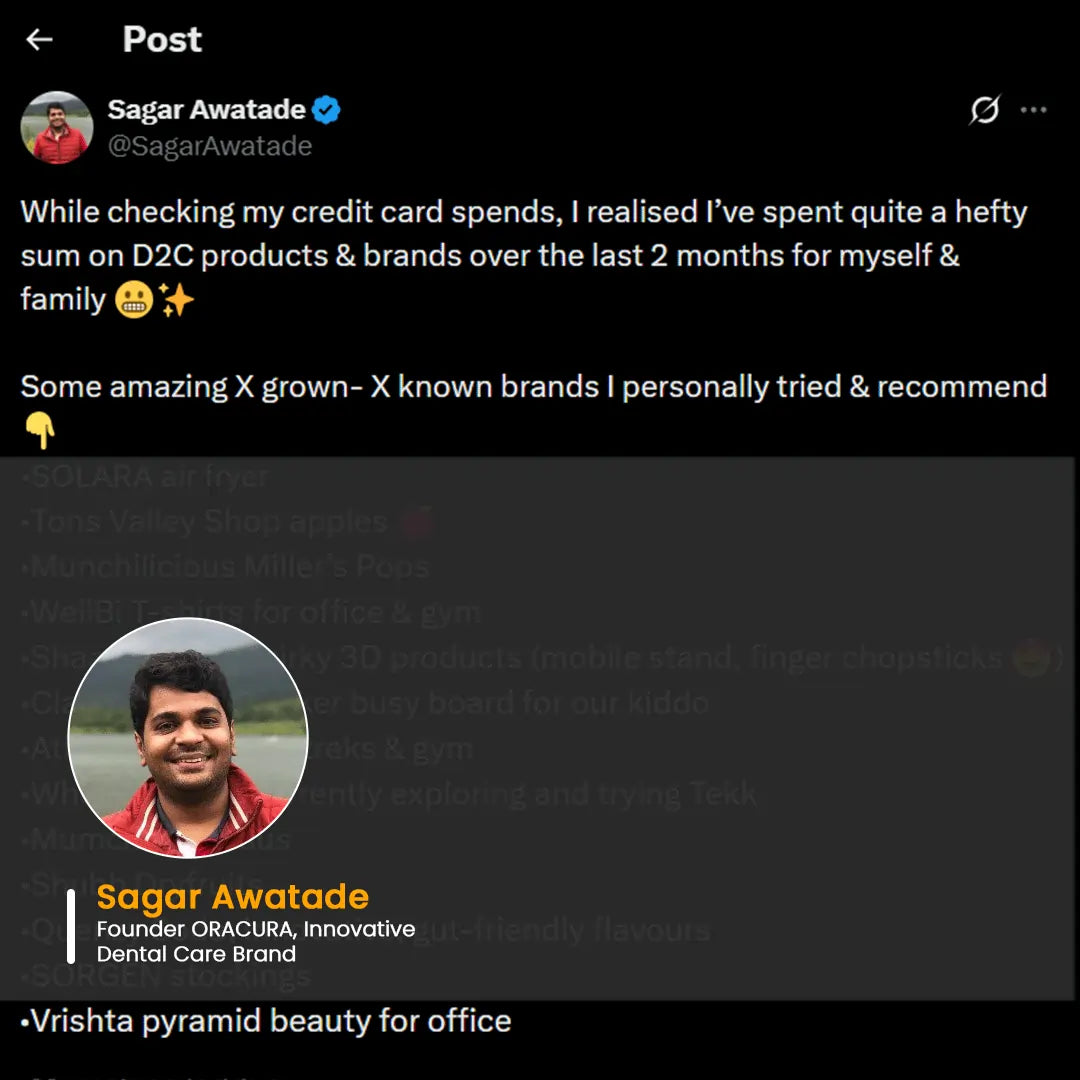Click the Post page heading
Viewport: 1080px width, 1080px height.
point(162,40)
